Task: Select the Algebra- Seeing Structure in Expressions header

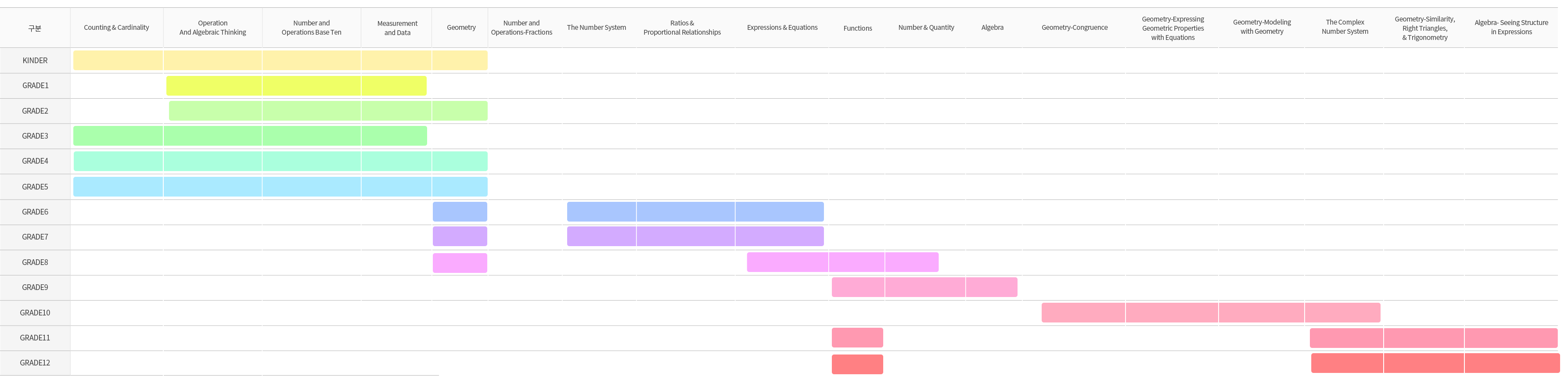Action: 1510,27
